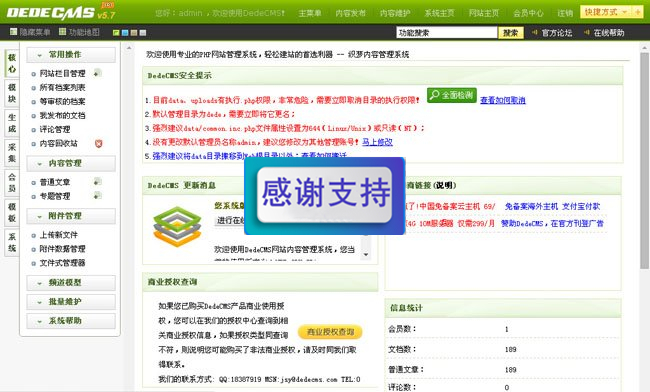
Task: Open the 查看如何取消 link
Action: coord(502,100)
